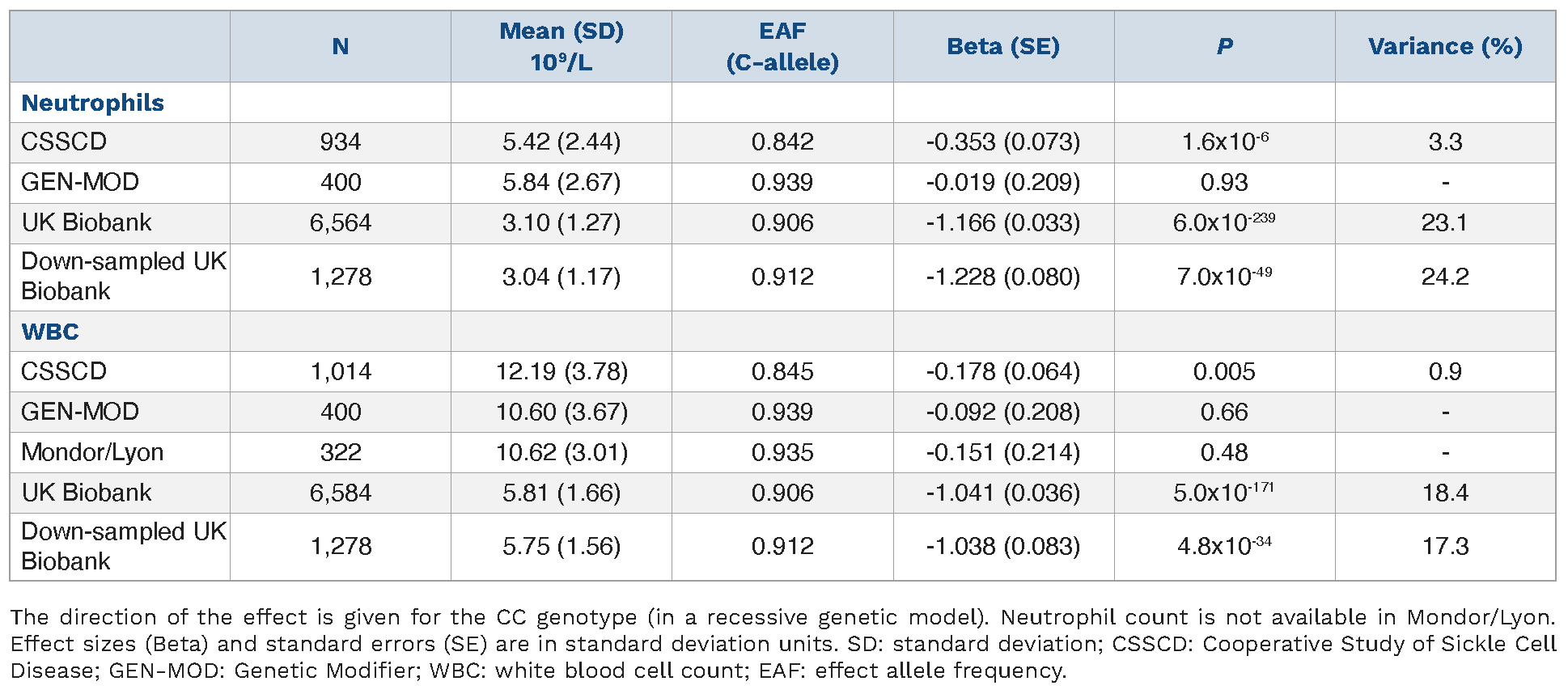Click the Mean (SD) column header
The height and width of the screenshot is (694, 1568).
click(x=562, y=47)
